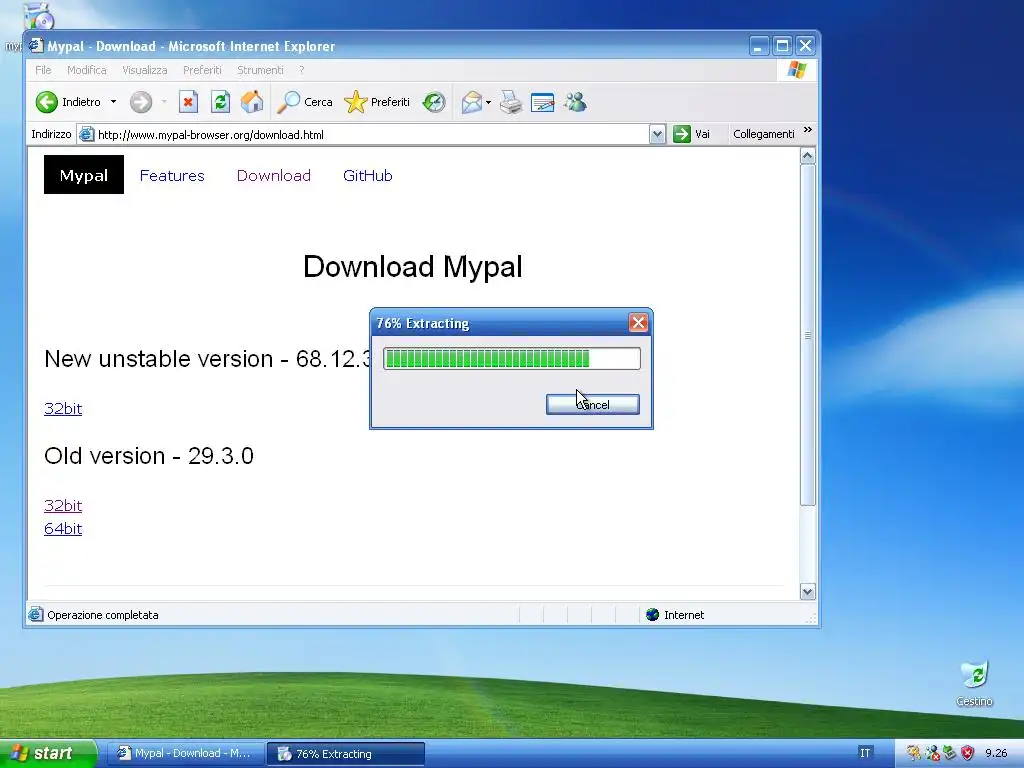Click the Internet zone globe icon

652,615
